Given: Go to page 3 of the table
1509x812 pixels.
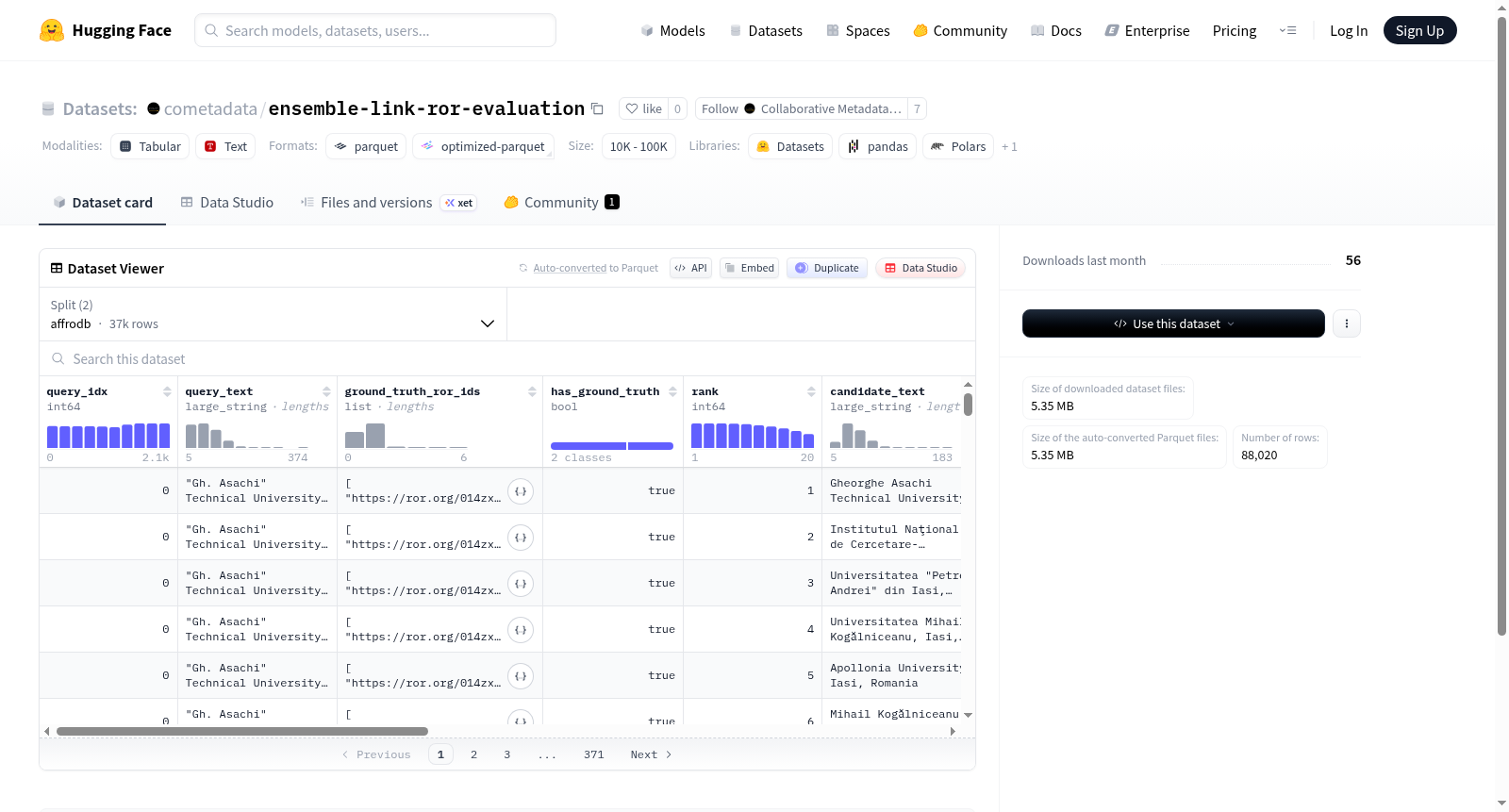Looking at the screenshot, I should pos(507,754).
